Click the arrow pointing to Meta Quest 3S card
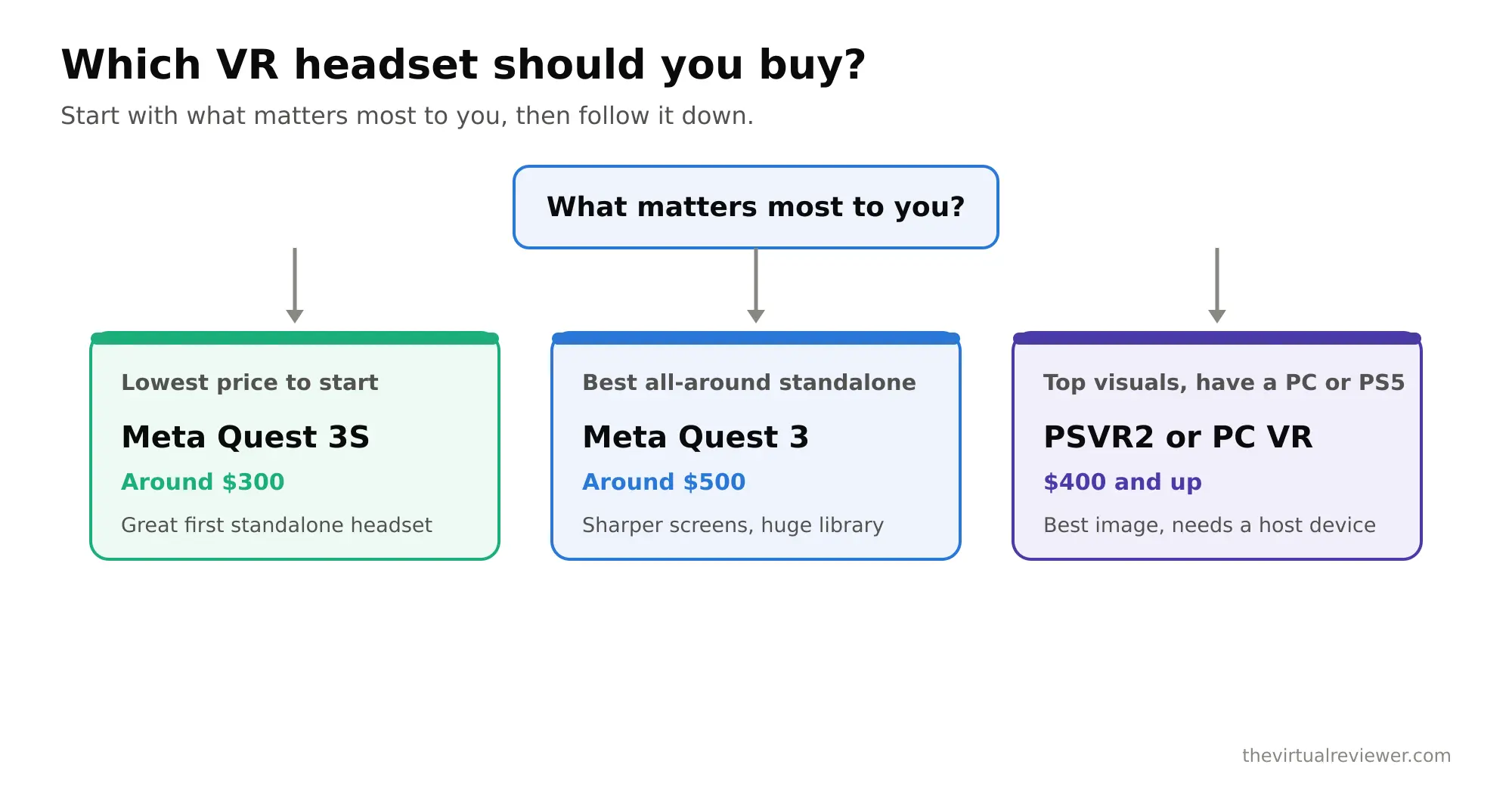The image size is (1512, 786). [295, 286]
